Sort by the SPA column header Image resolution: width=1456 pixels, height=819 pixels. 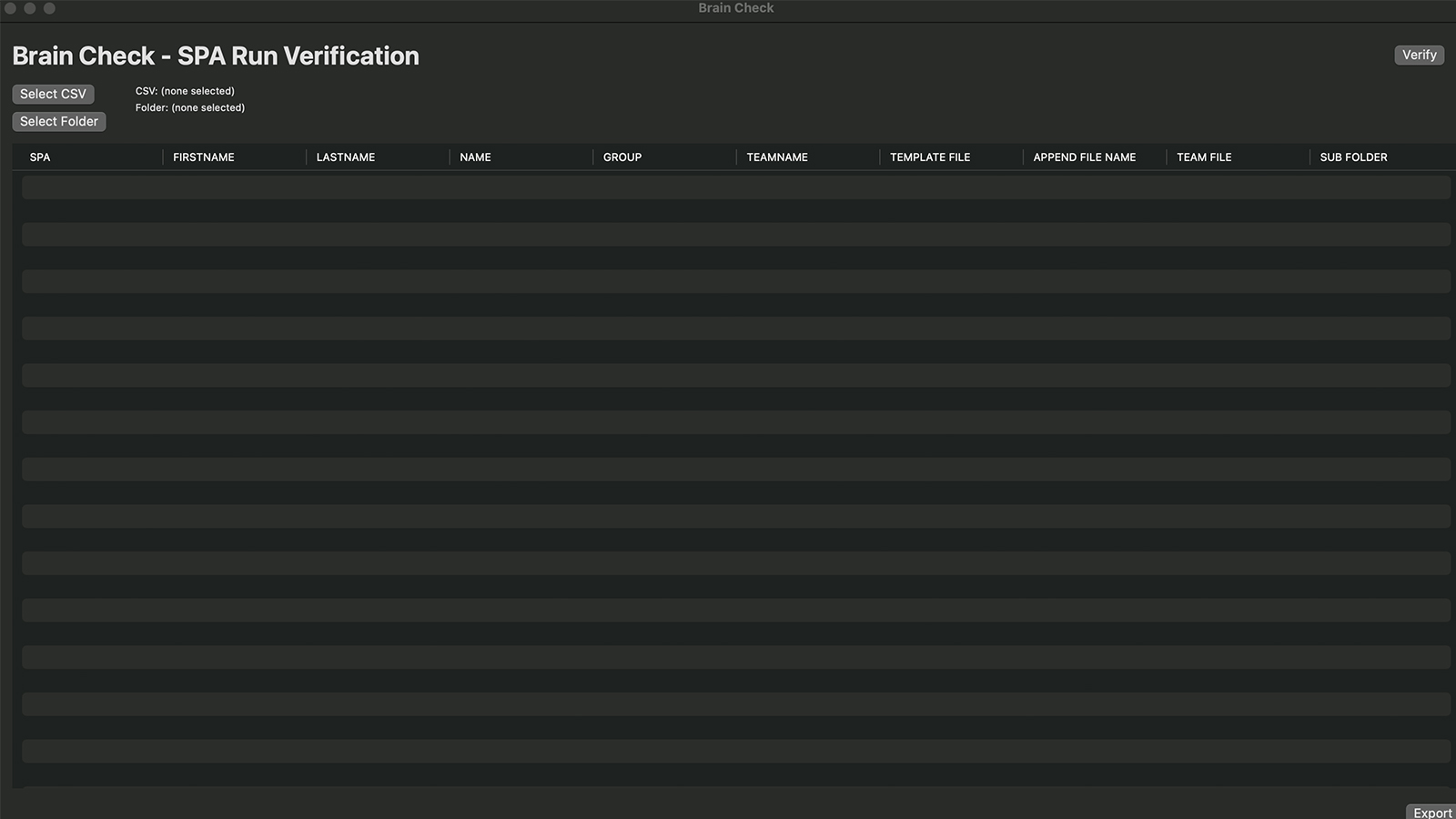coord(40,157)
